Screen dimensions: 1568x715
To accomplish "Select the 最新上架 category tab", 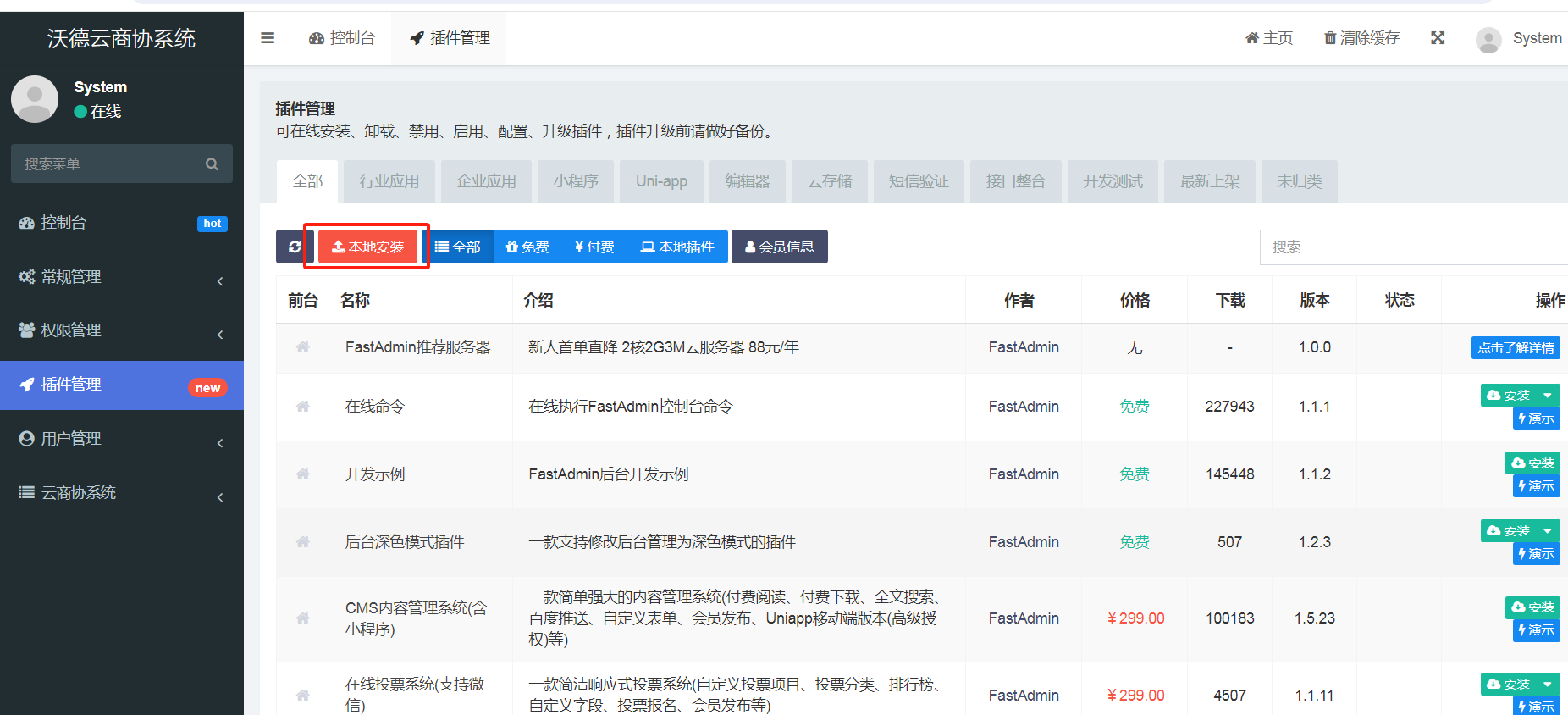I will [x=1210, y=181].
